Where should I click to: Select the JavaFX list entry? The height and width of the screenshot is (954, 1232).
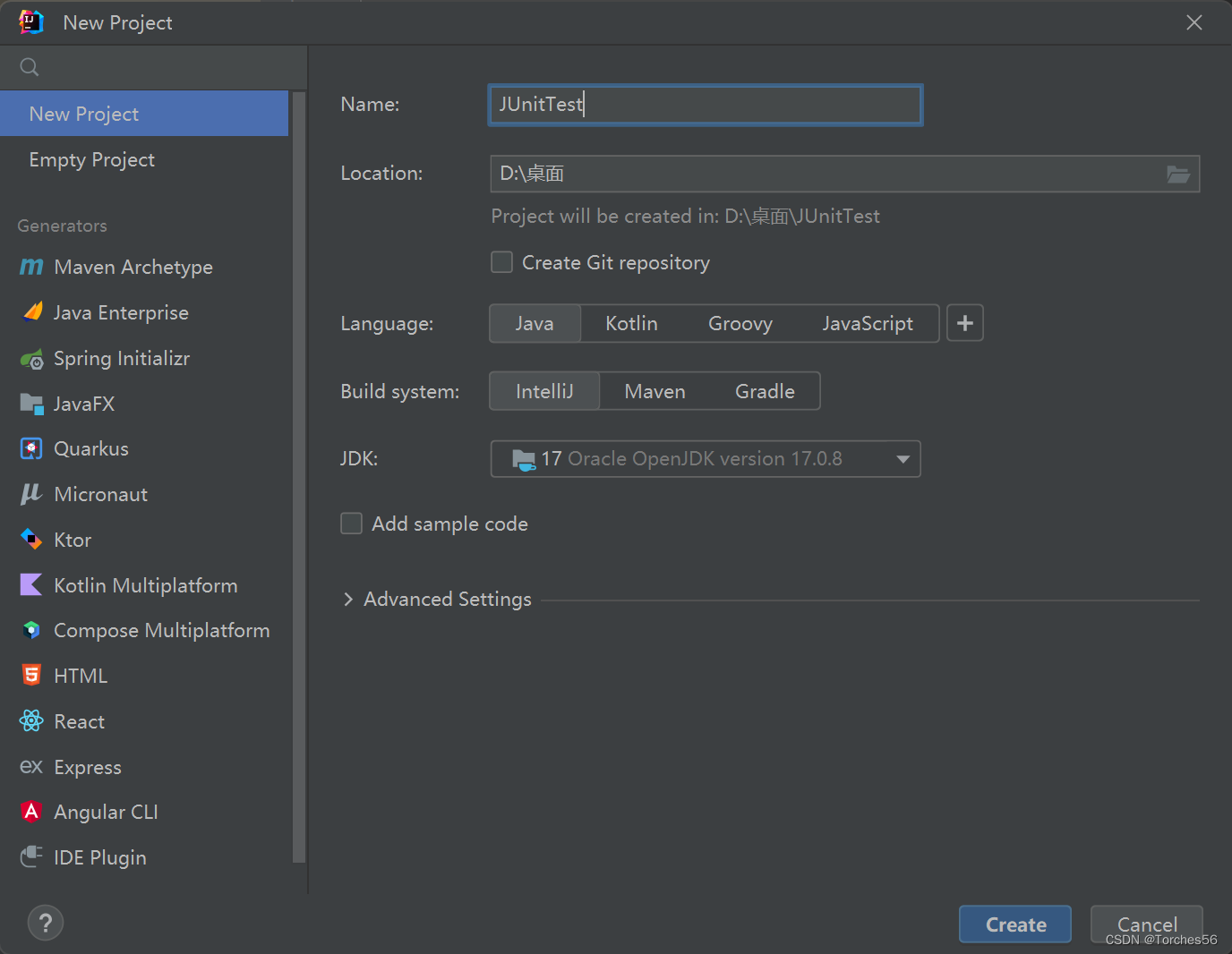point(144,404)
